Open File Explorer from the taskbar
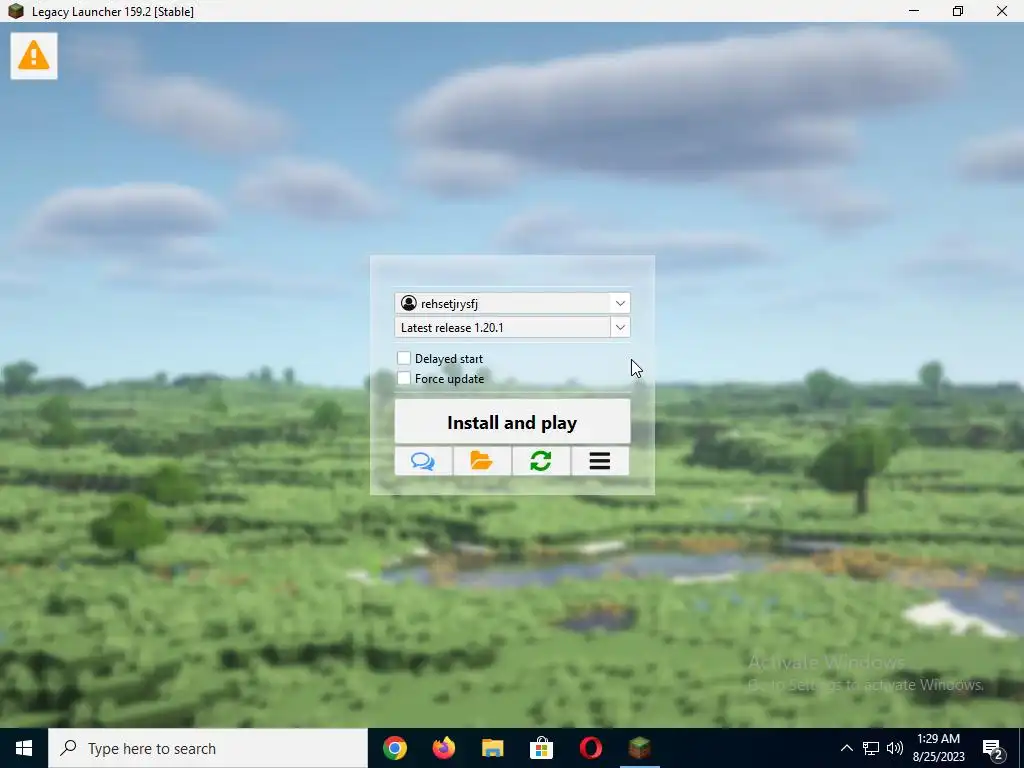 (492, 748)
